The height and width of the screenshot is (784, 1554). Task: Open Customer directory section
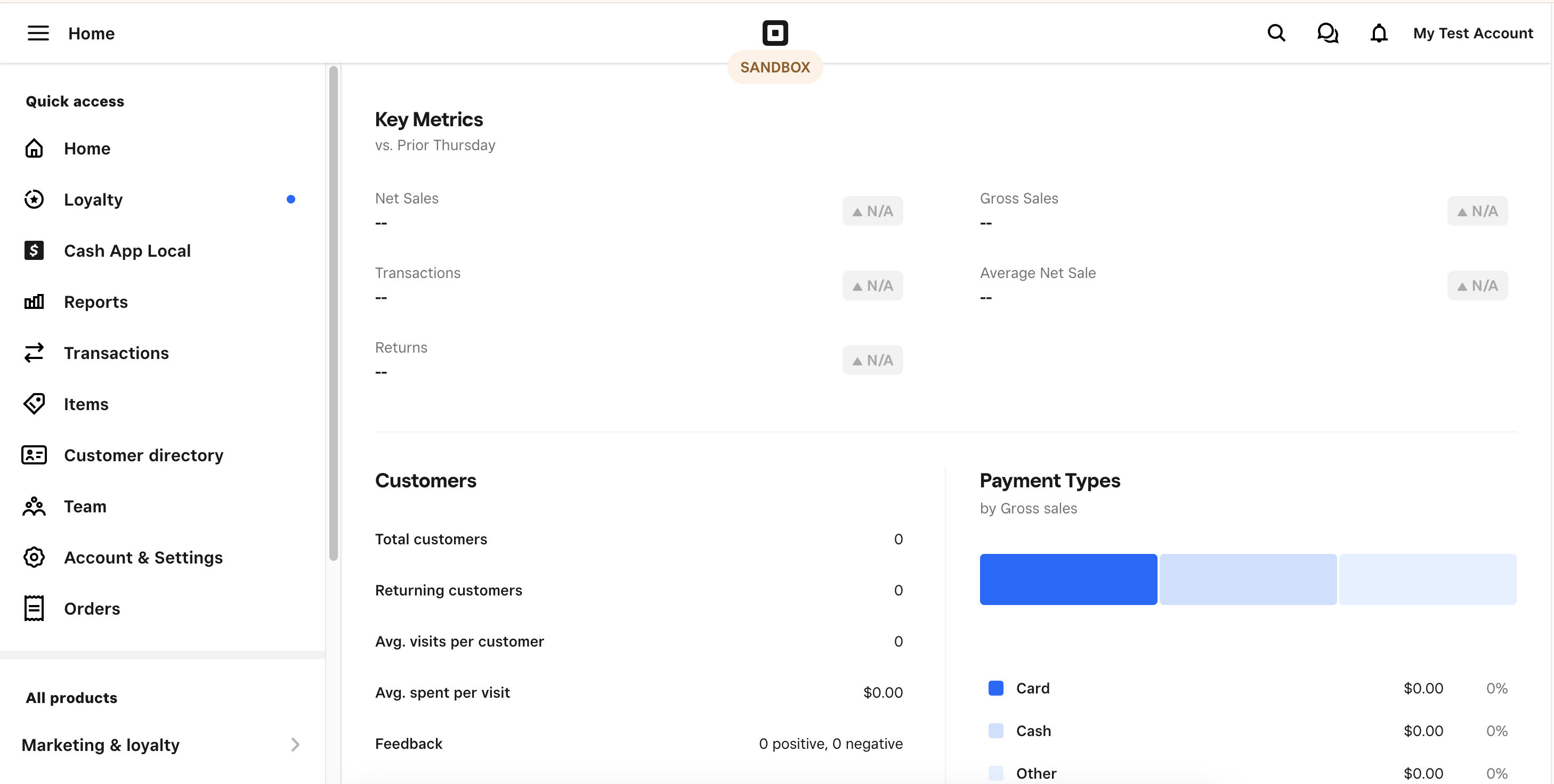(144, 454)
